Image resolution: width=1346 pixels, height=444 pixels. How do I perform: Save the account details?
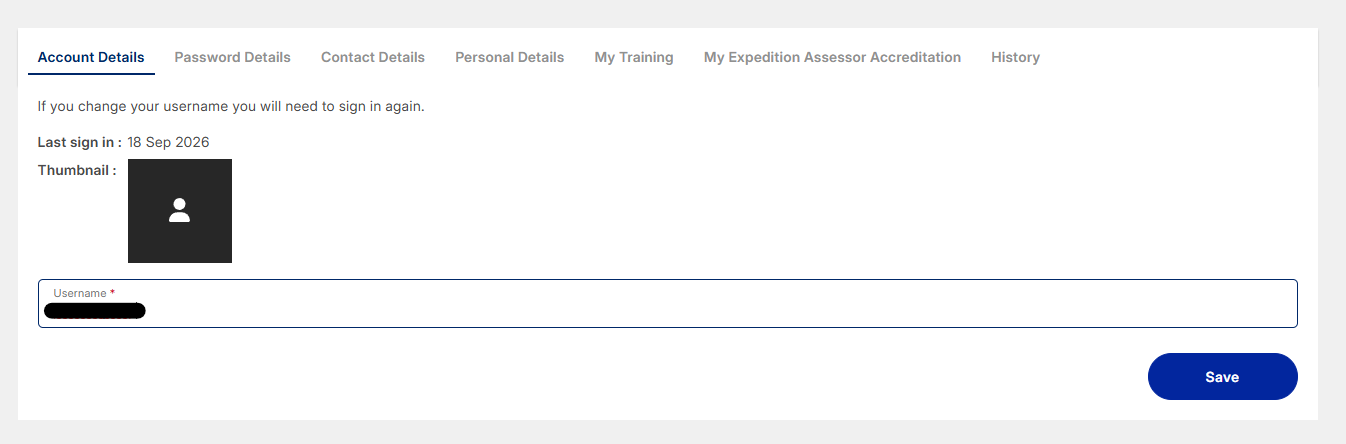(x=1222, y=377)
